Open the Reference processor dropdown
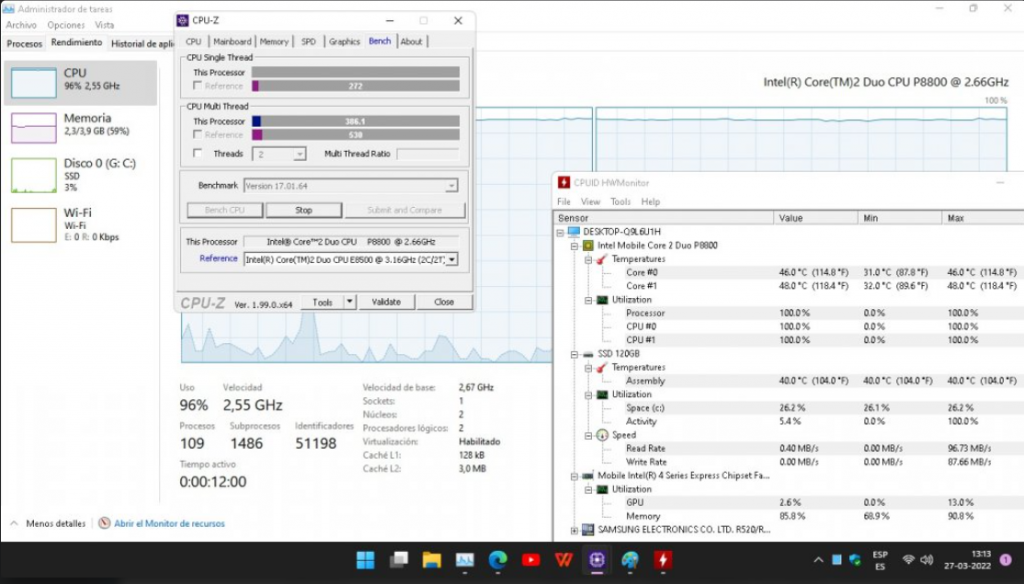The image size is (1024, 584). coord(451,259)
